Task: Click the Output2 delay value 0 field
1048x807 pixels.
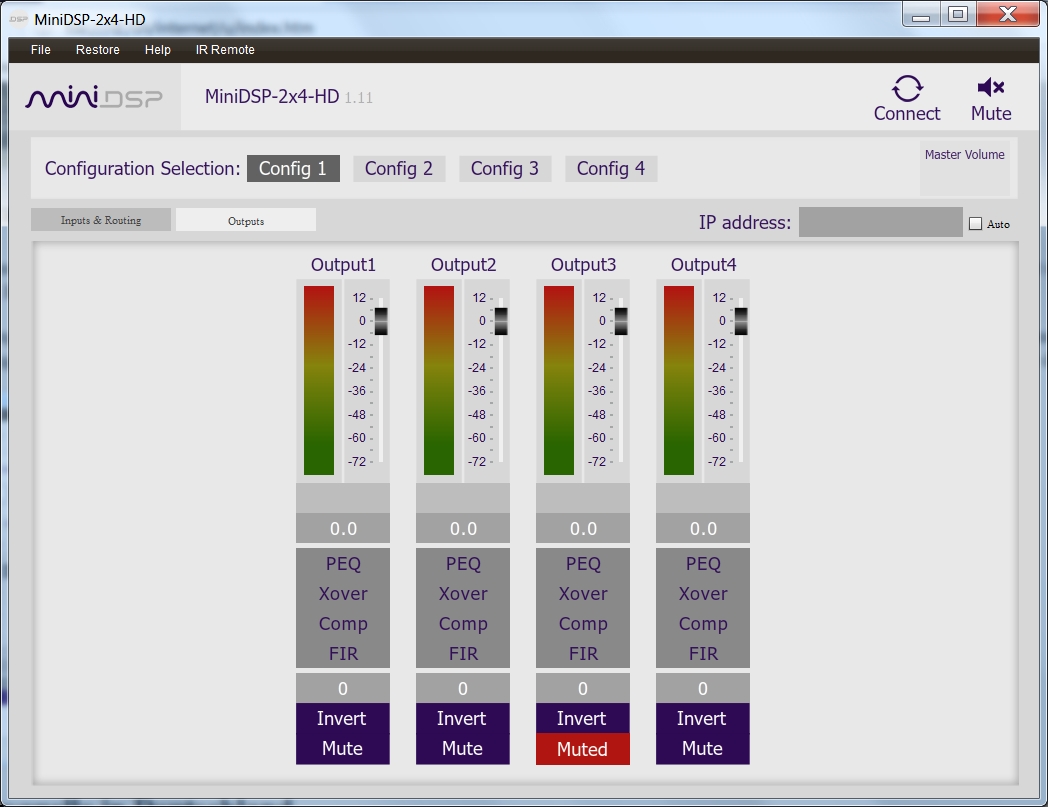Action: (x=463, y=689)
